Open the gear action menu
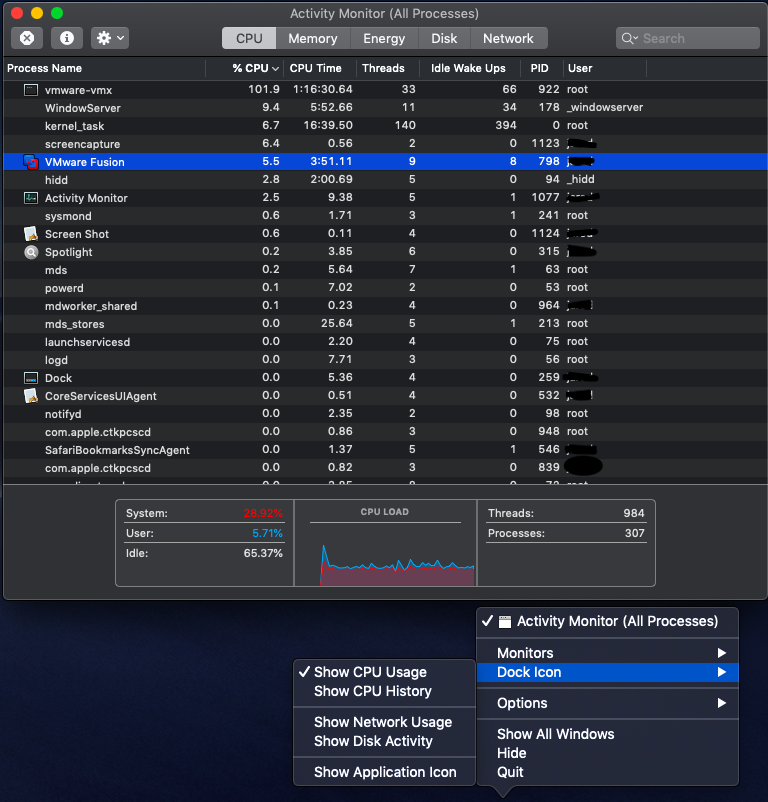 coord(110,38)
